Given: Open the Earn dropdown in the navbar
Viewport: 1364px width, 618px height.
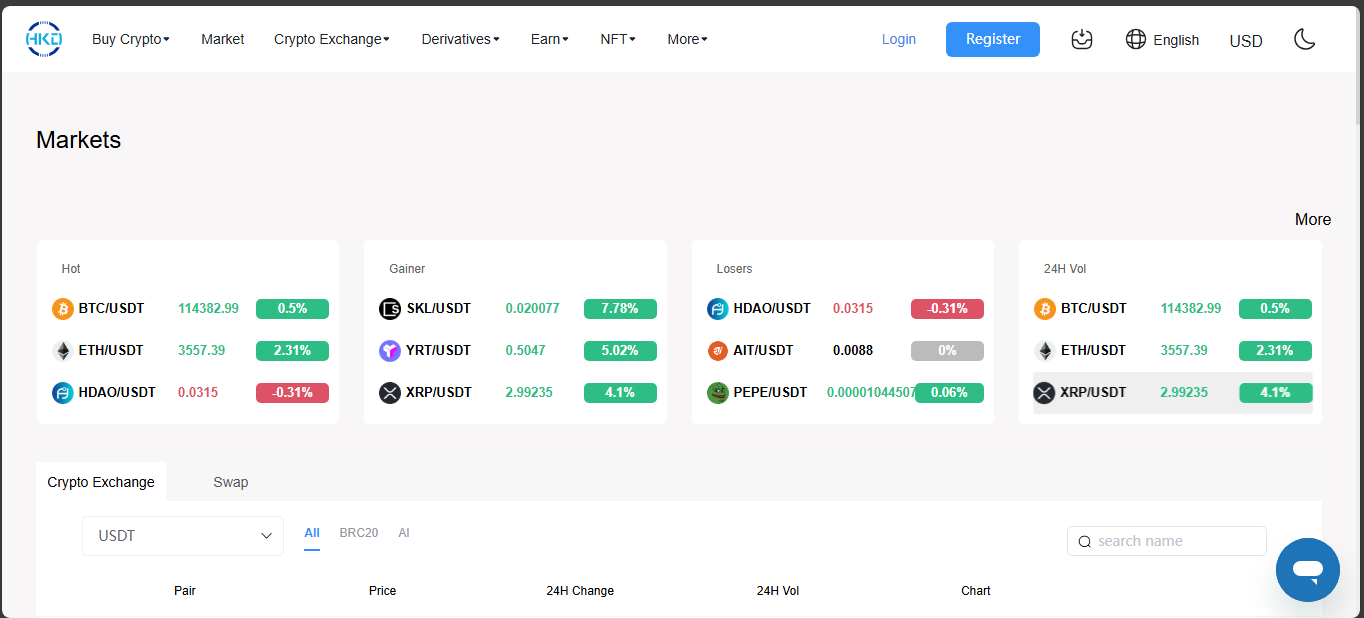Looking at the screenshot, I should (549, 39).
